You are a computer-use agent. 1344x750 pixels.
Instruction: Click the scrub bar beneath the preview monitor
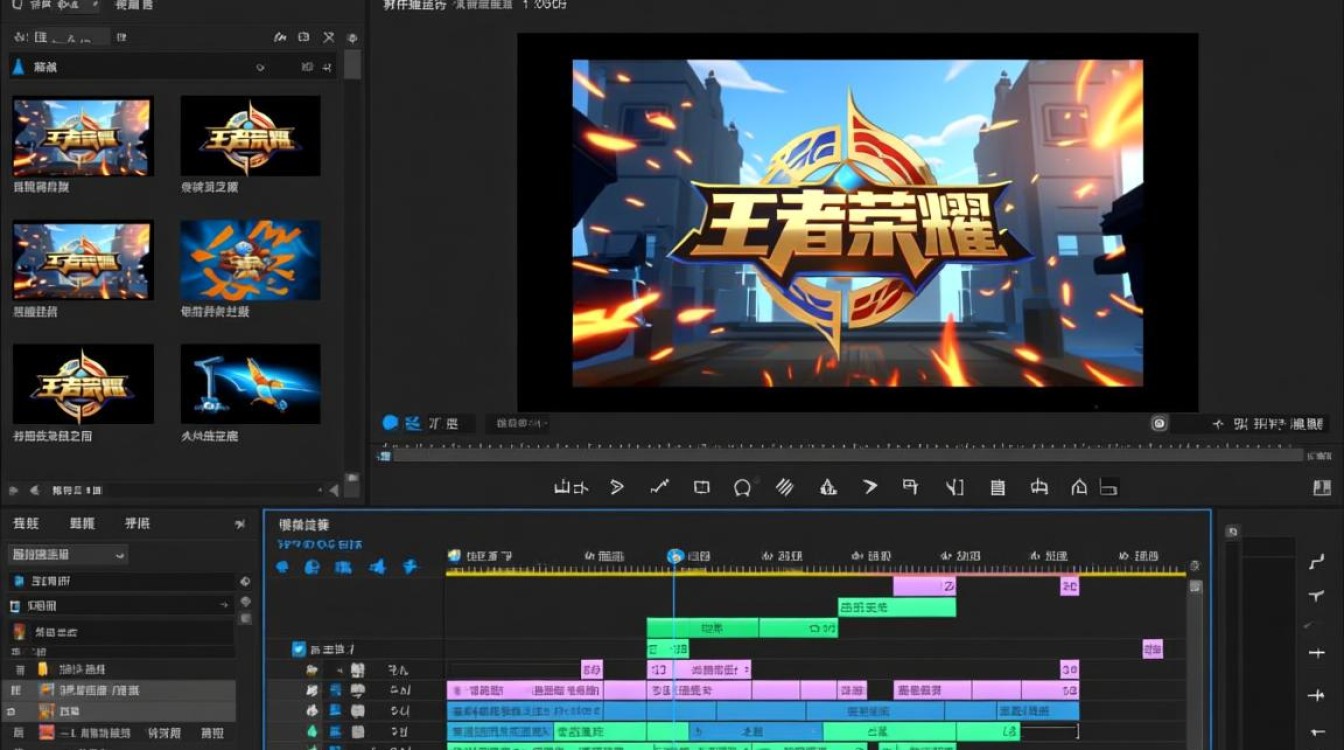848,455
